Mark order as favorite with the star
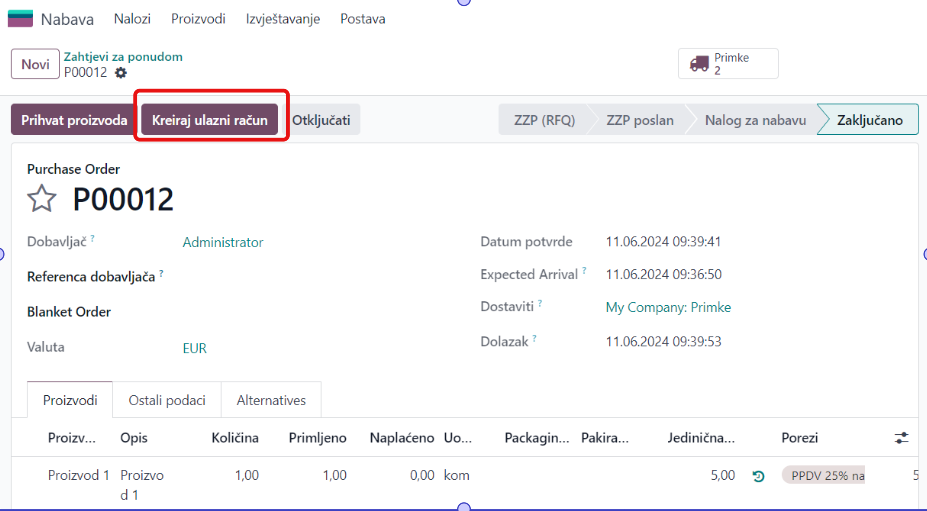Viewport: 927px width, 511px height. (41, 199)
